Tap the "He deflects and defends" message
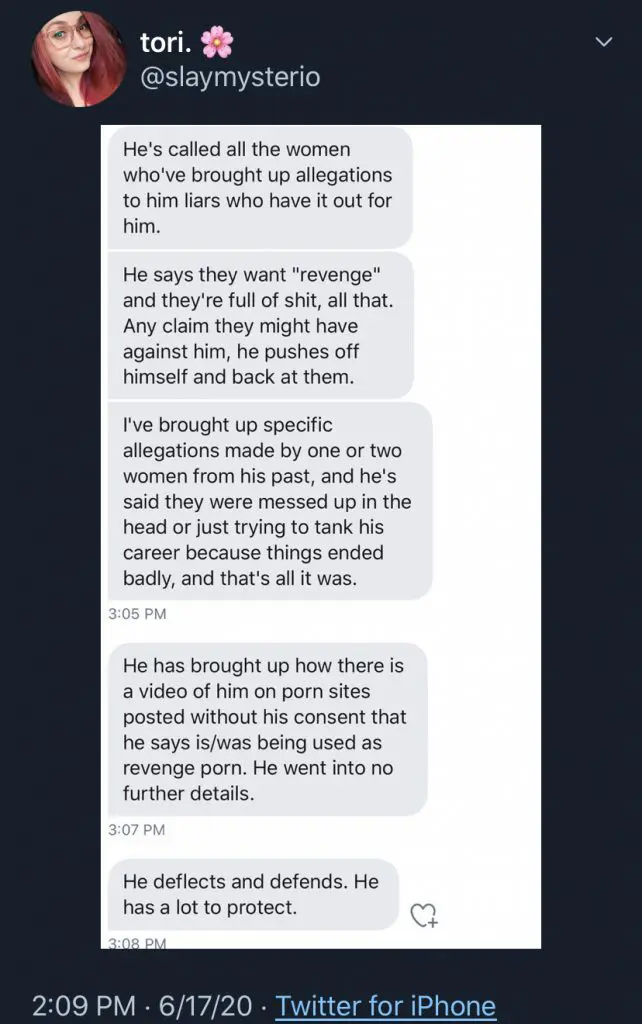 [252, 894]
